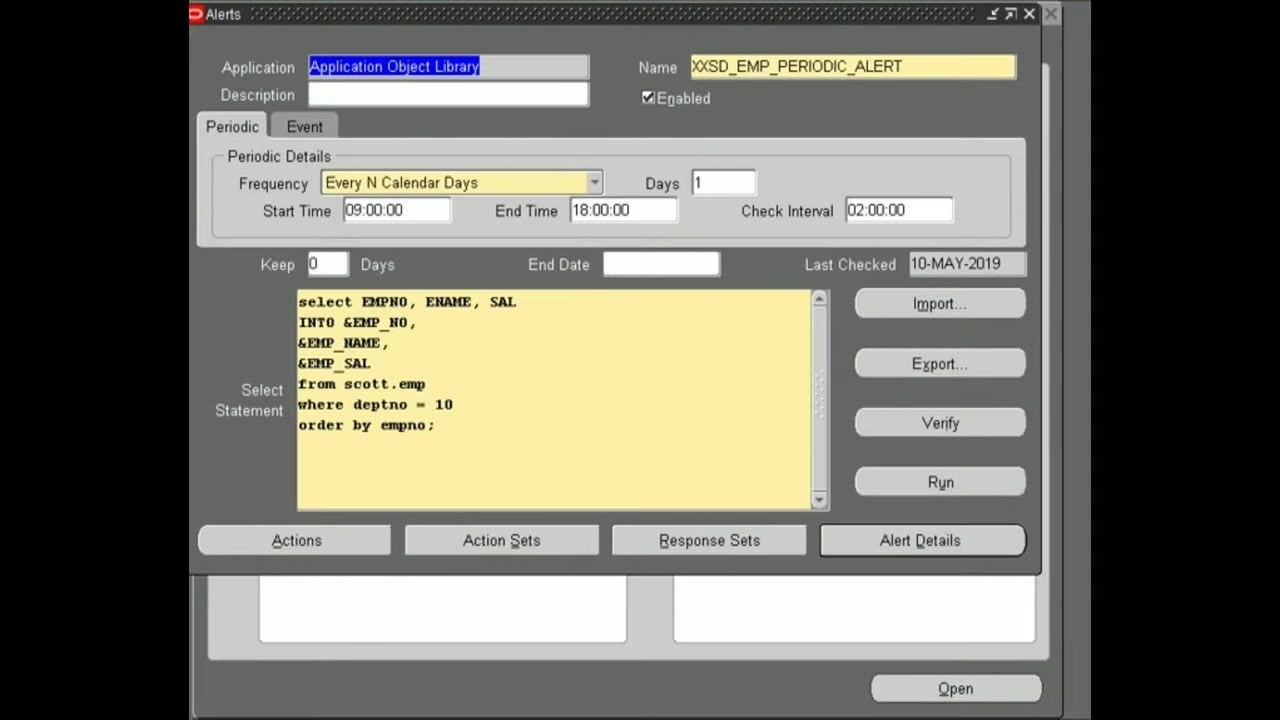Edit the Start Time field
Screen dimensions: 1280x720
point(397,210)
